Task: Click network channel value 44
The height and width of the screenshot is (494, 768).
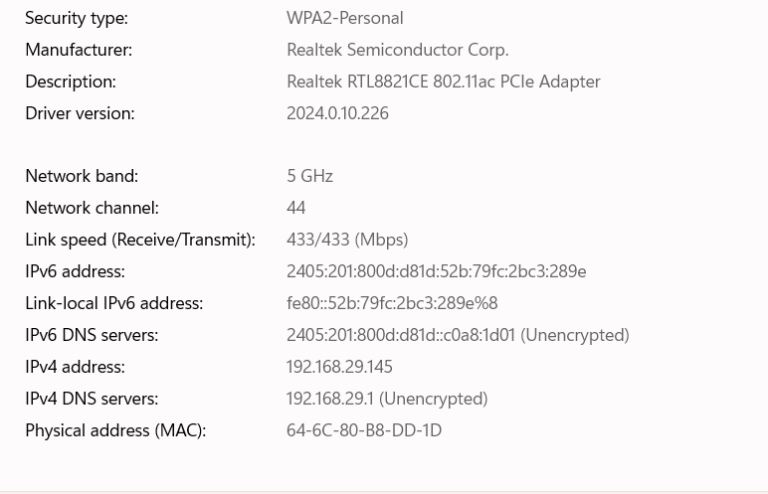Action: [296, 208]
